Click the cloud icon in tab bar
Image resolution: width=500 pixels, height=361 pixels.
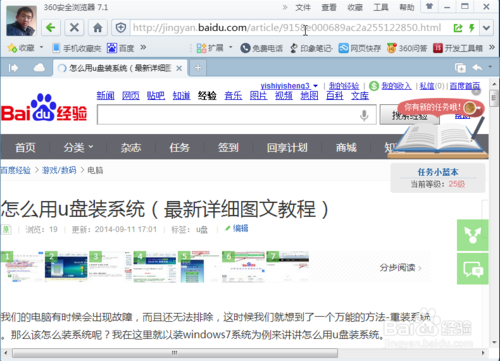(39, 68)
